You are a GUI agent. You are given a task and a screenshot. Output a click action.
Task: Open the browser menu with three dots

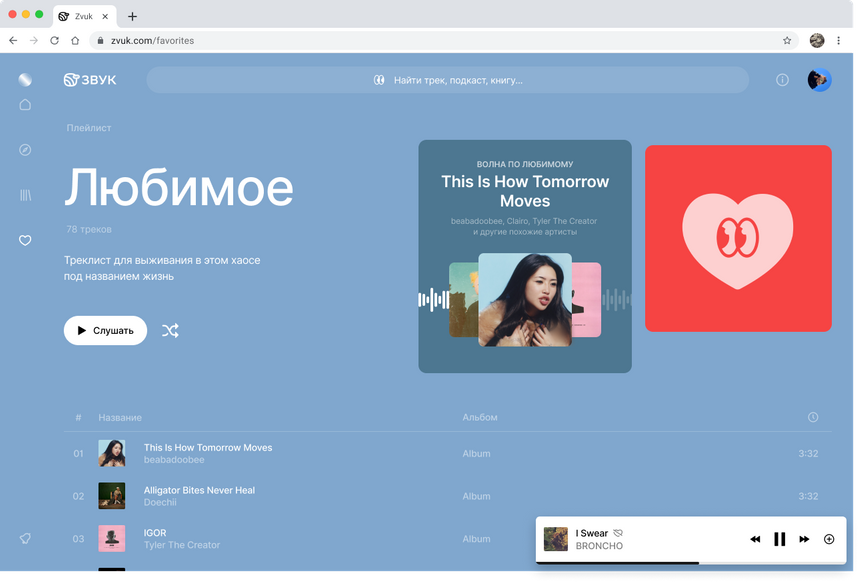pos(838,41)
